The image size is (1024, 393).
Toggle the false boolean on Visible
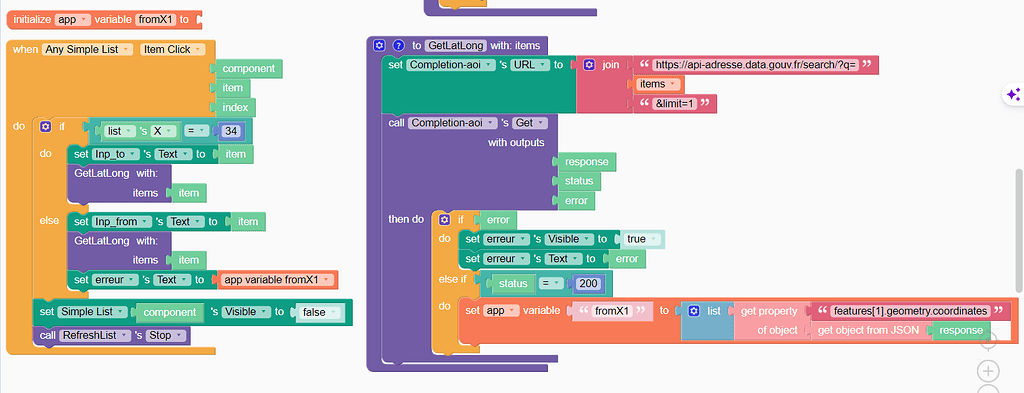320,312
